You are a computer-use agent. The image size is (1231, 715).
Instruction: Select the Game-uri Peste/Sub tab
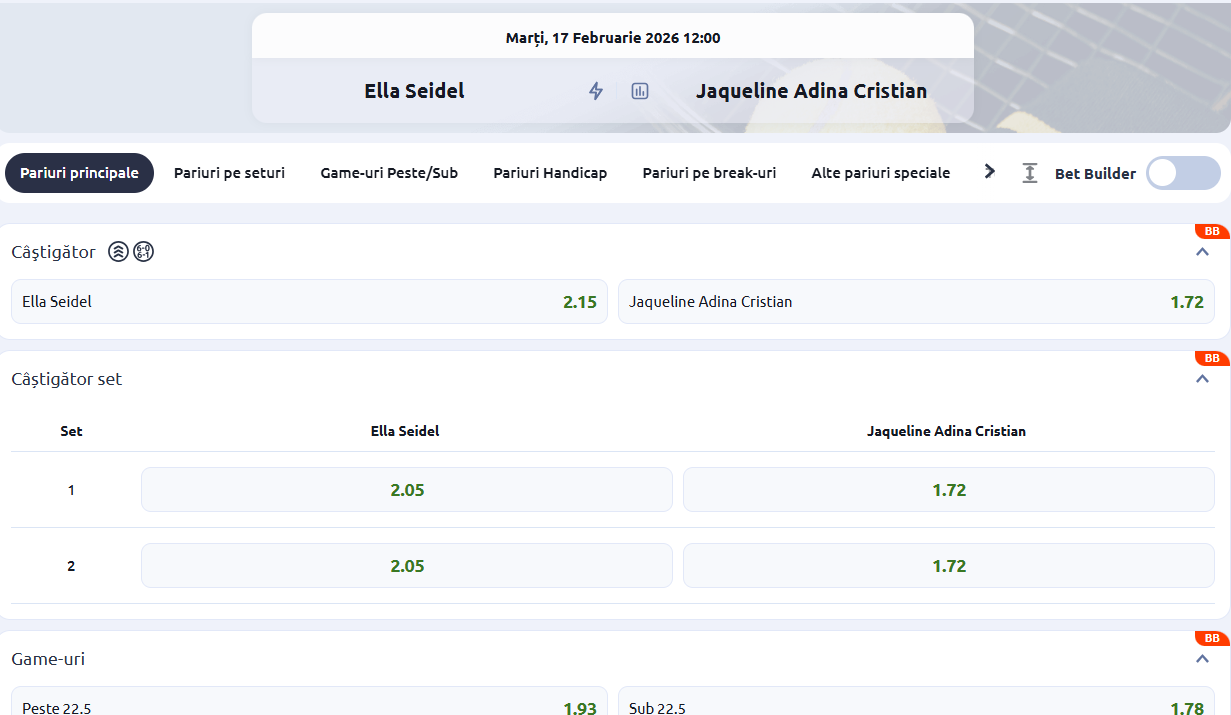point(389,173)
